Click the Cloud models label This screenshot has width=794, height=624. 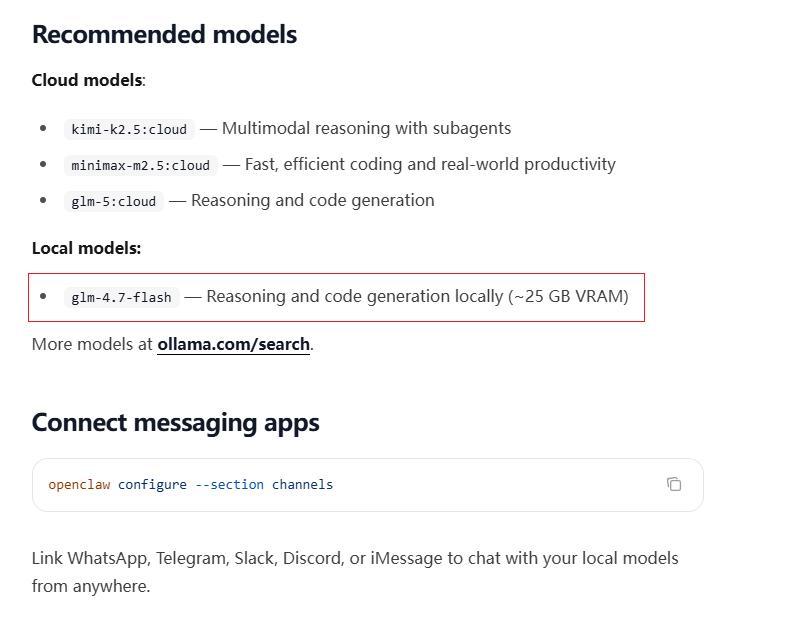click(87, 80)
